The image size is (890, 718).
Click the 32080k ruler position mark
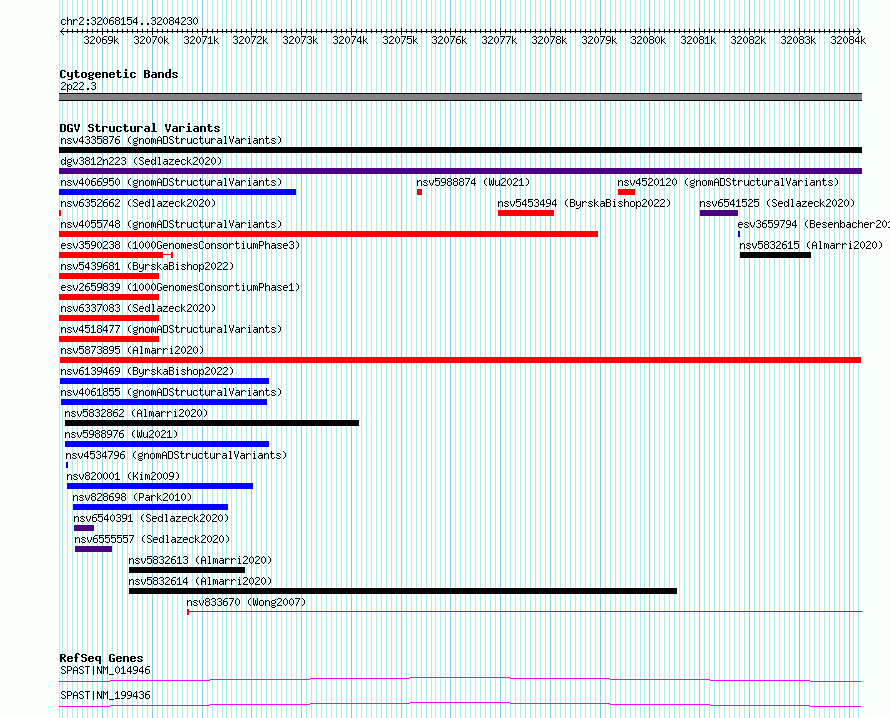648,40
